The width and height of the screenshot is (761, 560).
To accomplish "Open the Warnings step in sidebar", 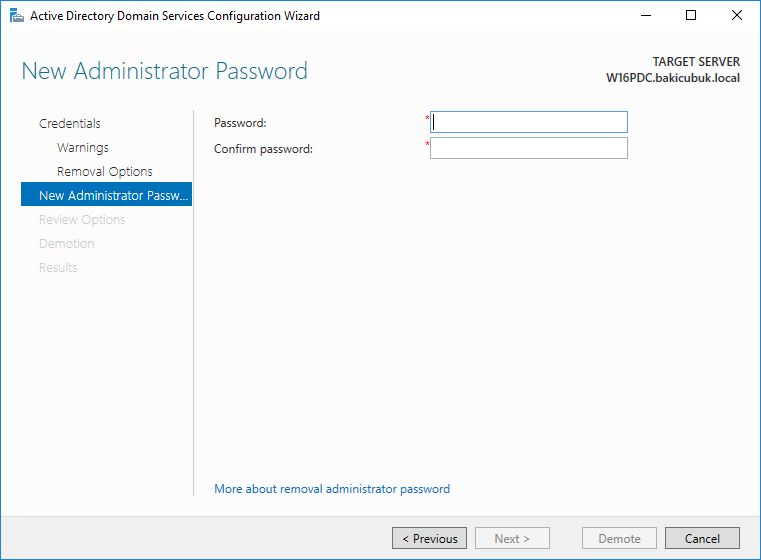I will (83, 148).
